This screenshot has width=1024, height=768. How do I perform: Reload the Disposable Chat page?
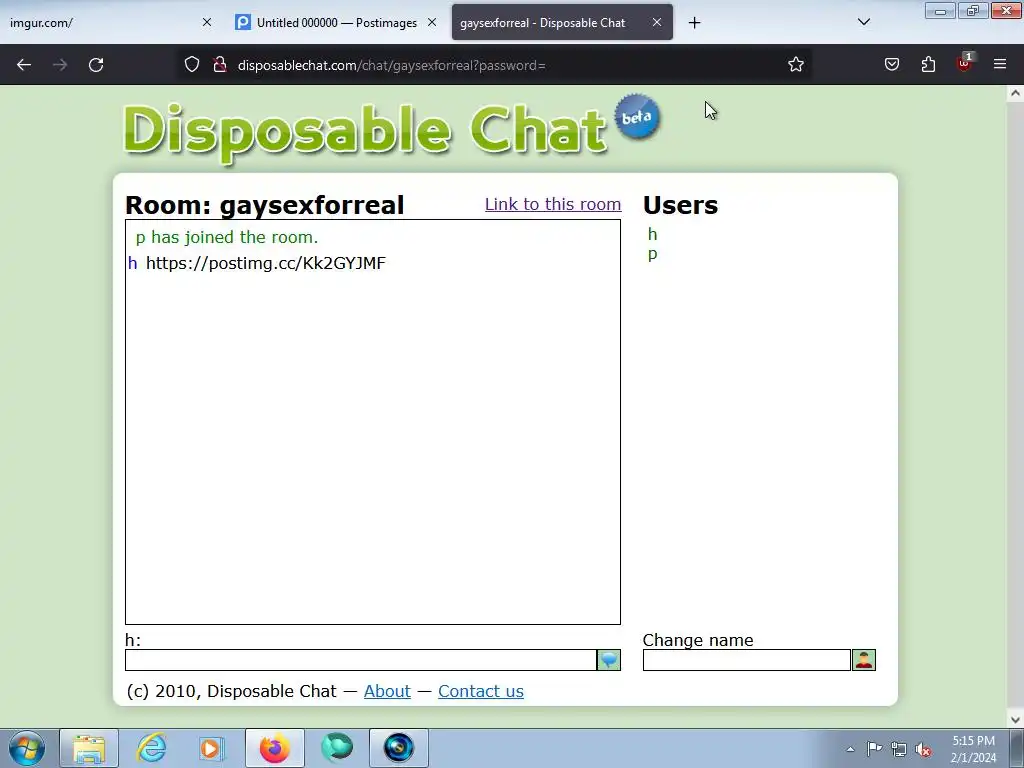tap(96, 65)
